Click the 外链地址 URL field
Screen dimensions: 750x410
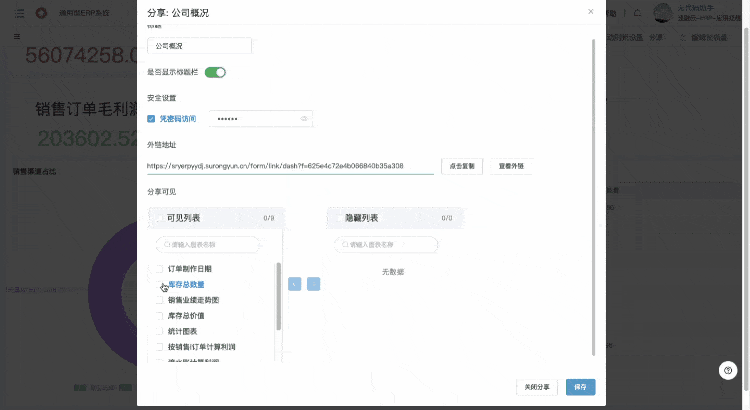point(290,166)
